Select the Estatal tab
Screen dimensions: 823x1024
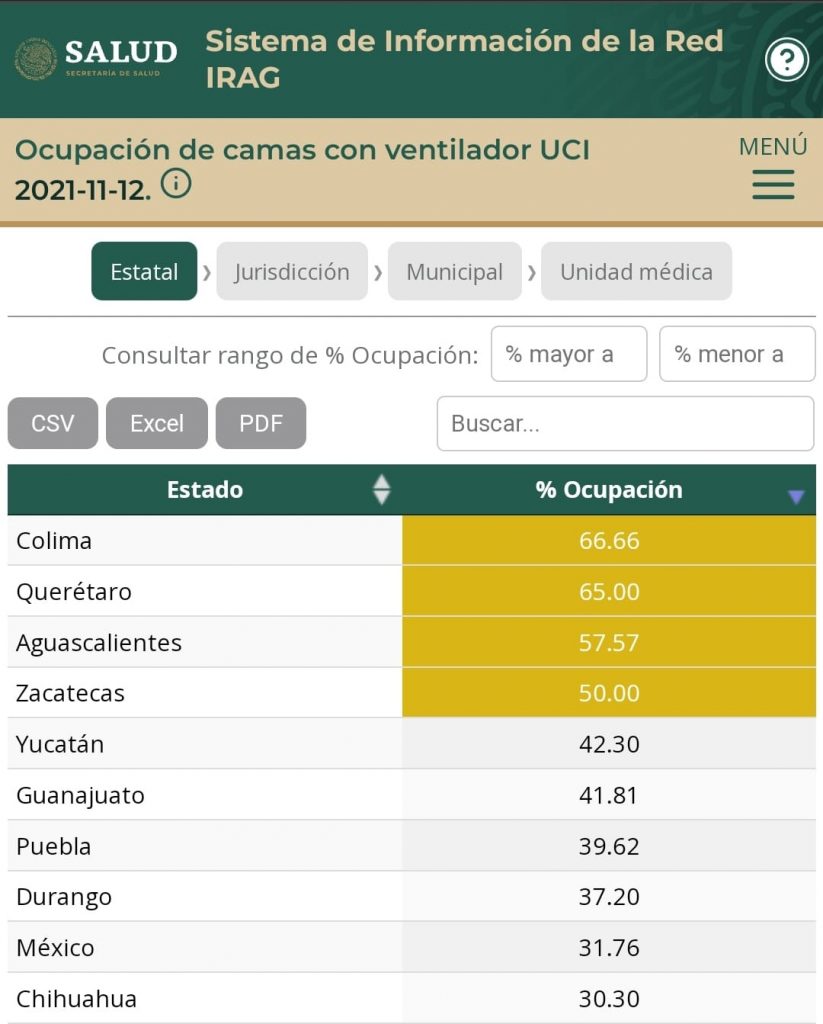point(143,271)
